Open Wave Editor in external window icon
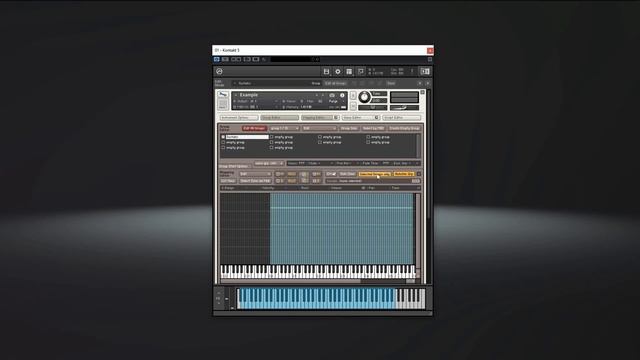Viewport: 640px width, 360px height. click(377, 118)
